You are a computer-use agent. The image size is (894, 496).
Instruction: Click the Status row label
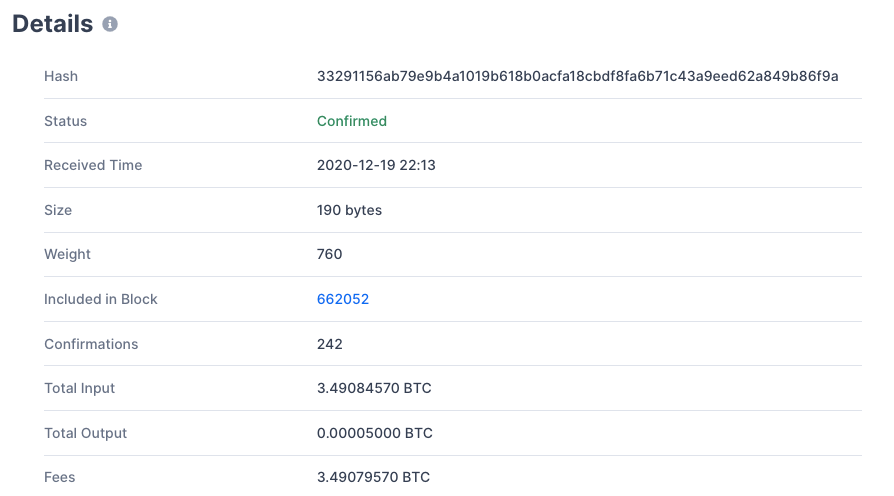point(66,121)
